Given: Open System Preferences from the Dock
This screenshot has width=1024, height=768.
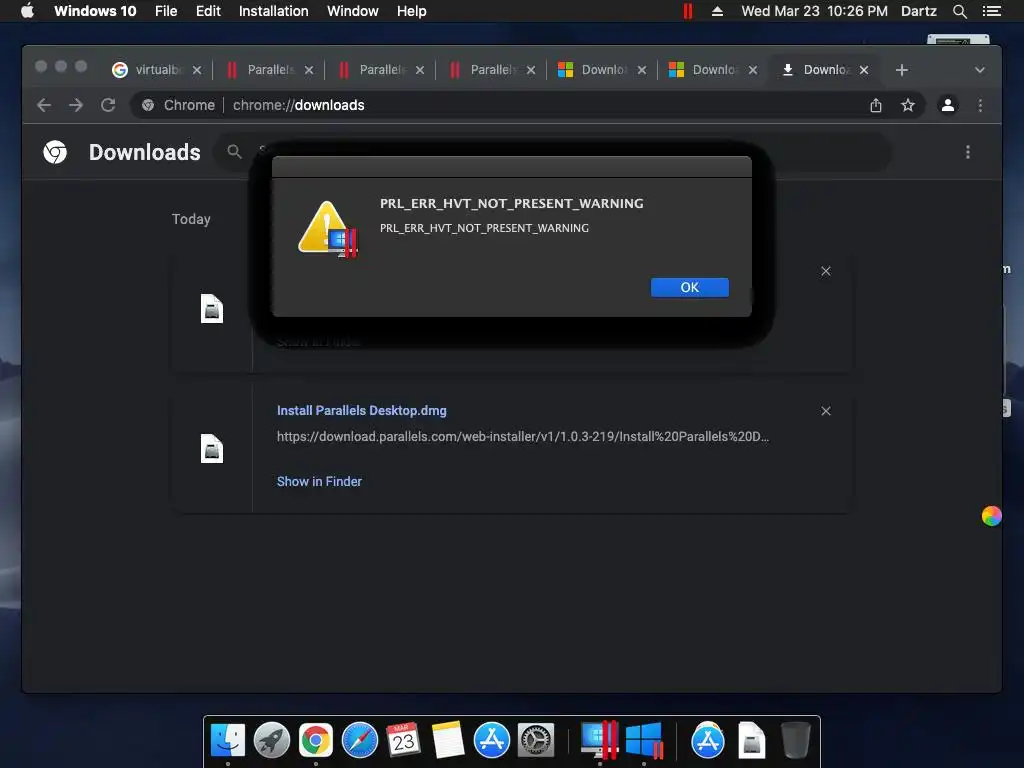Looking at the screenshot, I should pos(536,741).
